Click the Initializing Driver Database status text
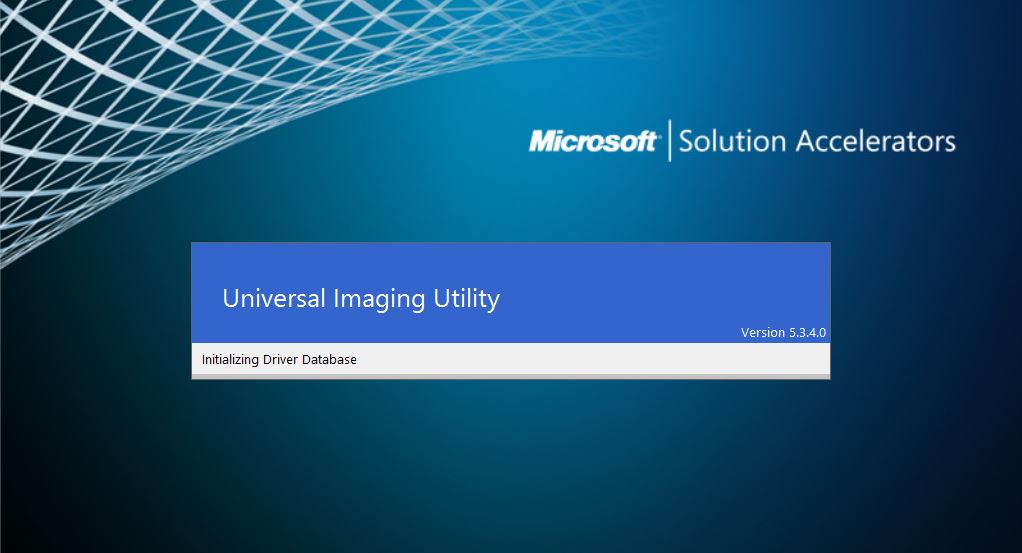This screenshot has height=553, width=1022. click(x=279, y=359)
